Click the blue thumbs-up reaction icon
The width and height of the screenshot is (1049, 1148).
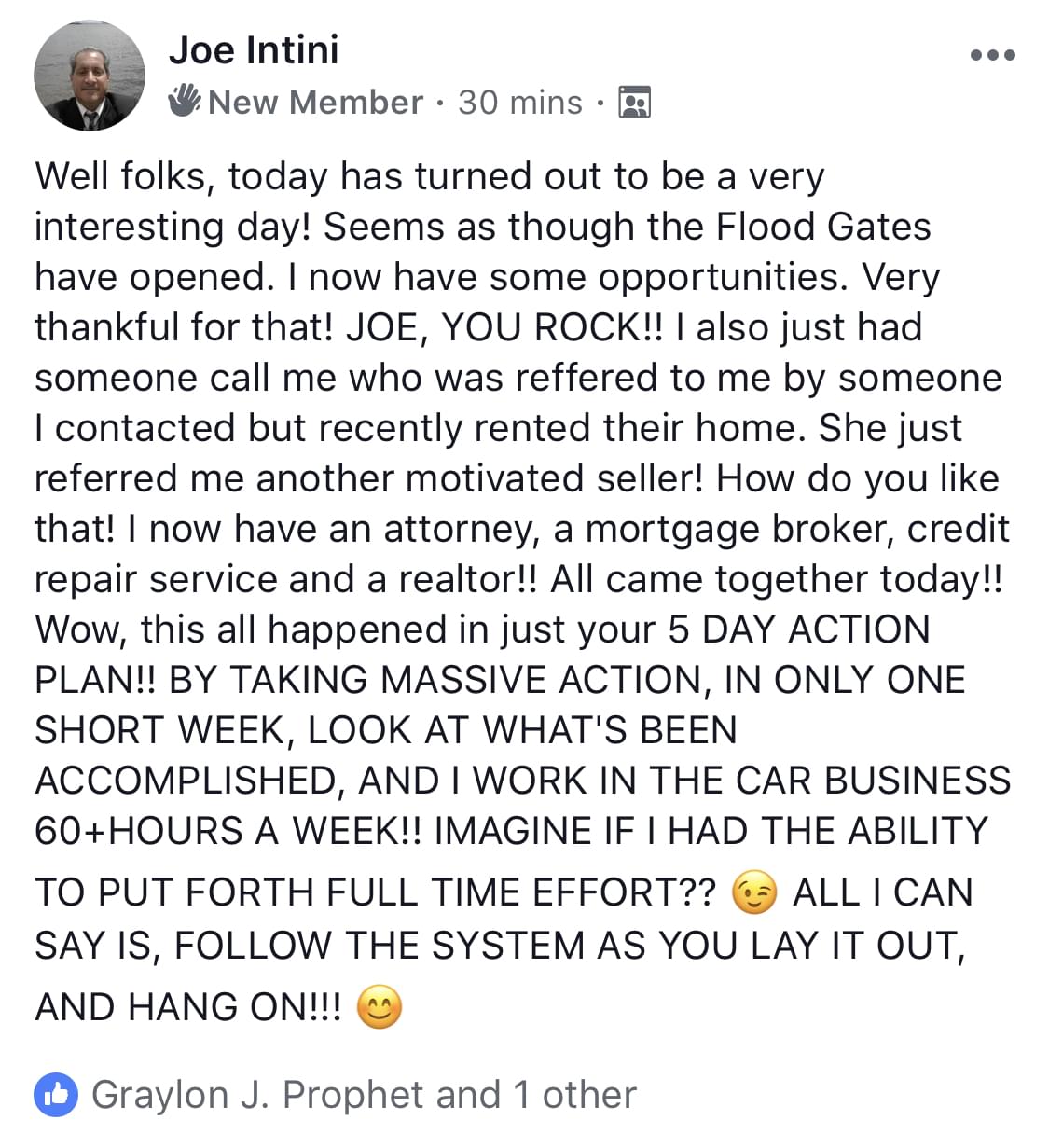57,1095
